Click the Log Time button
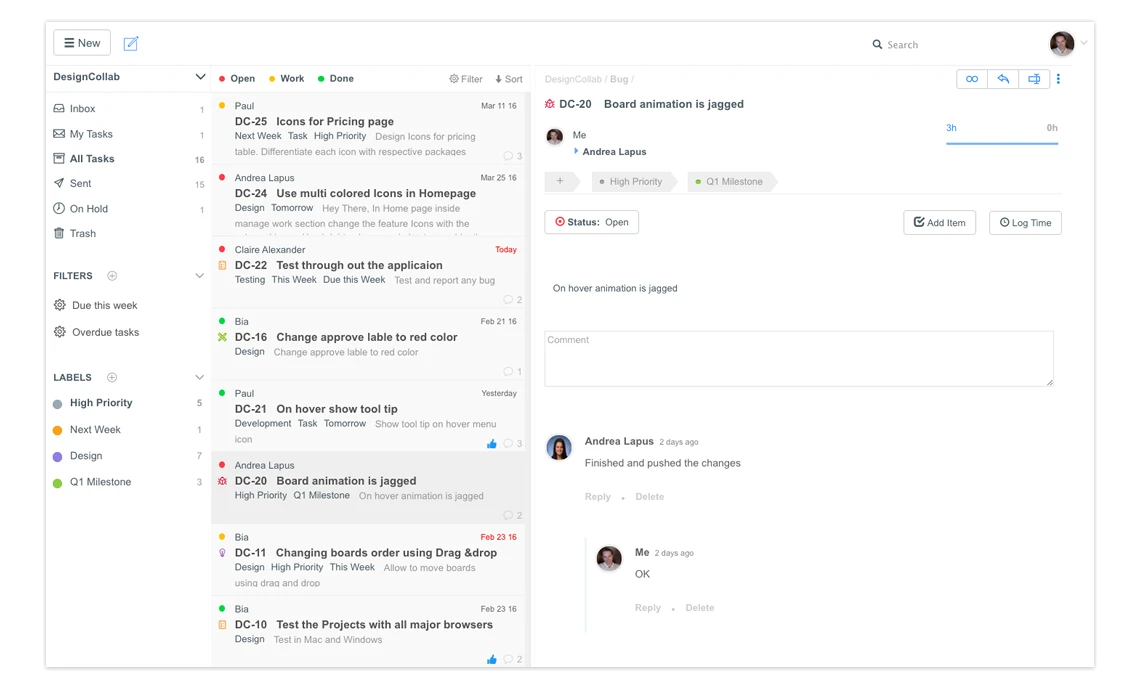 coord(1025,223)
